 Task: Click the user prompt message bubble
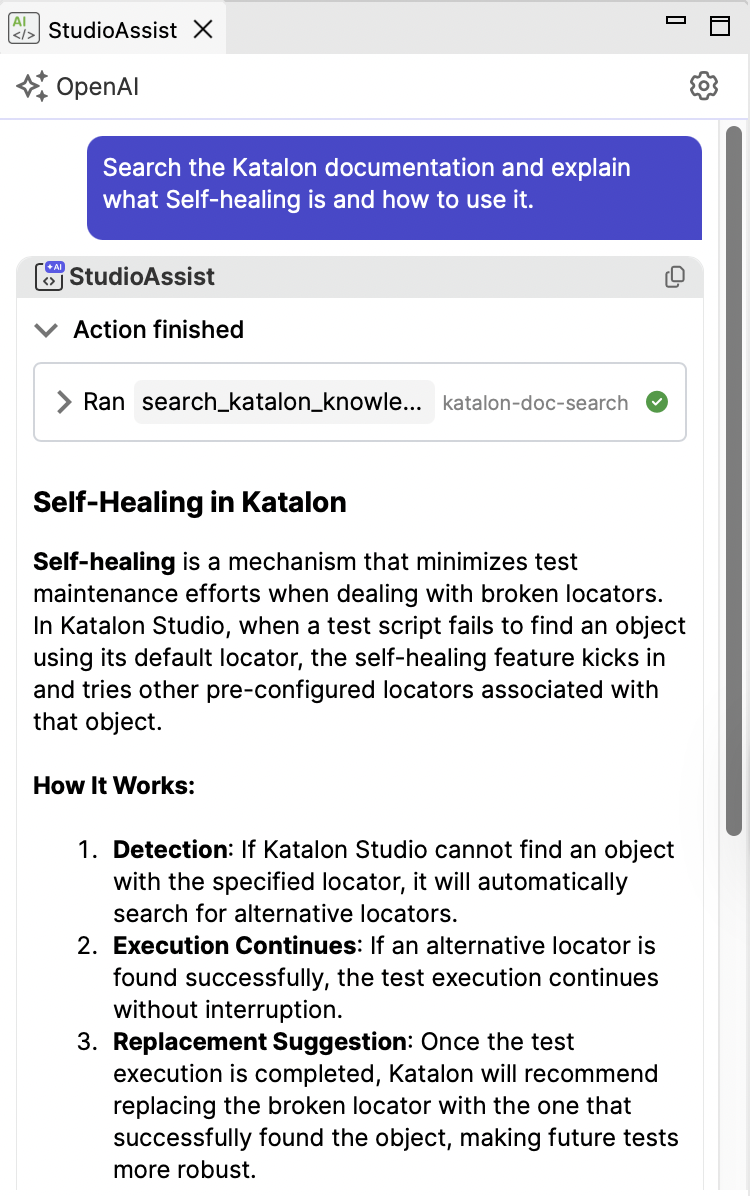click(394, 188)
